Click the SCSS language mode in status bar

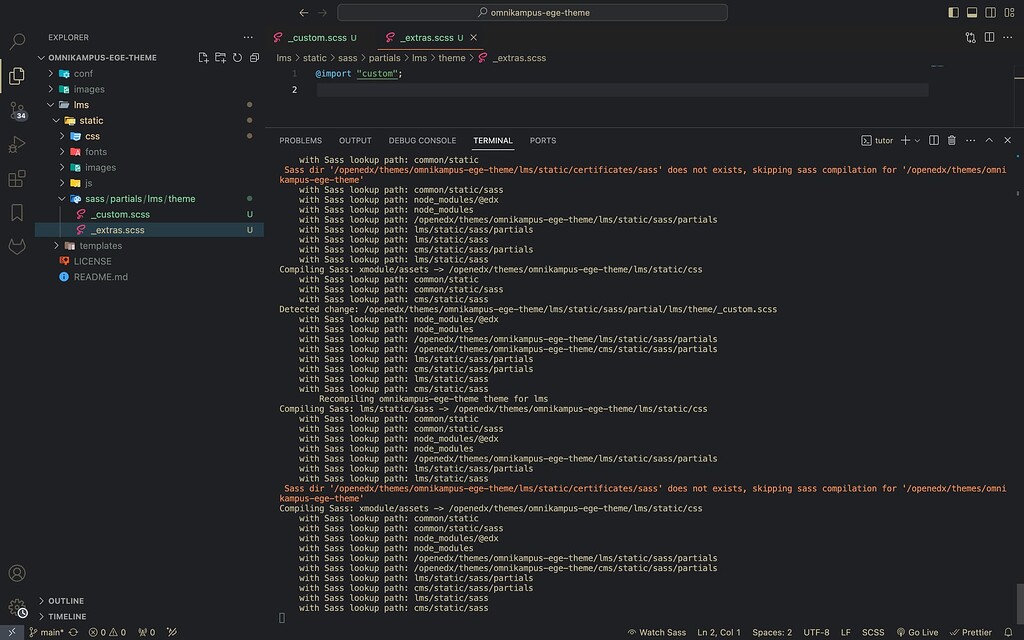872,632
